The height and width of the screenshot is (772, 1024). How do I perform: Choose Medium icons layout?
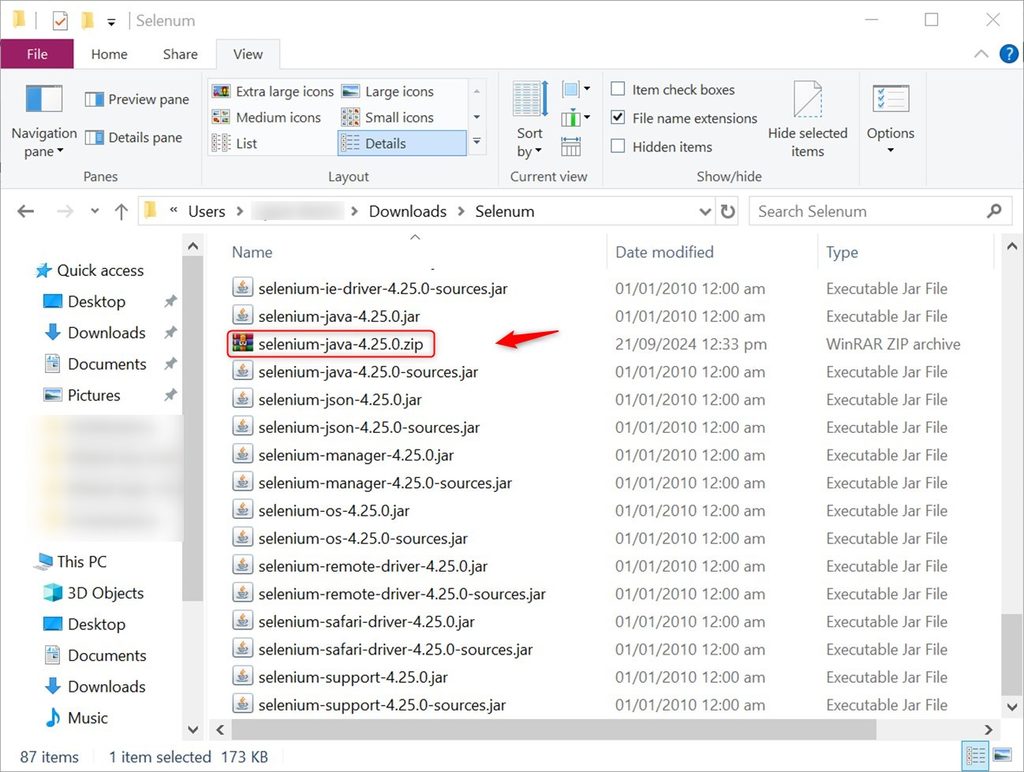(266, 118)
